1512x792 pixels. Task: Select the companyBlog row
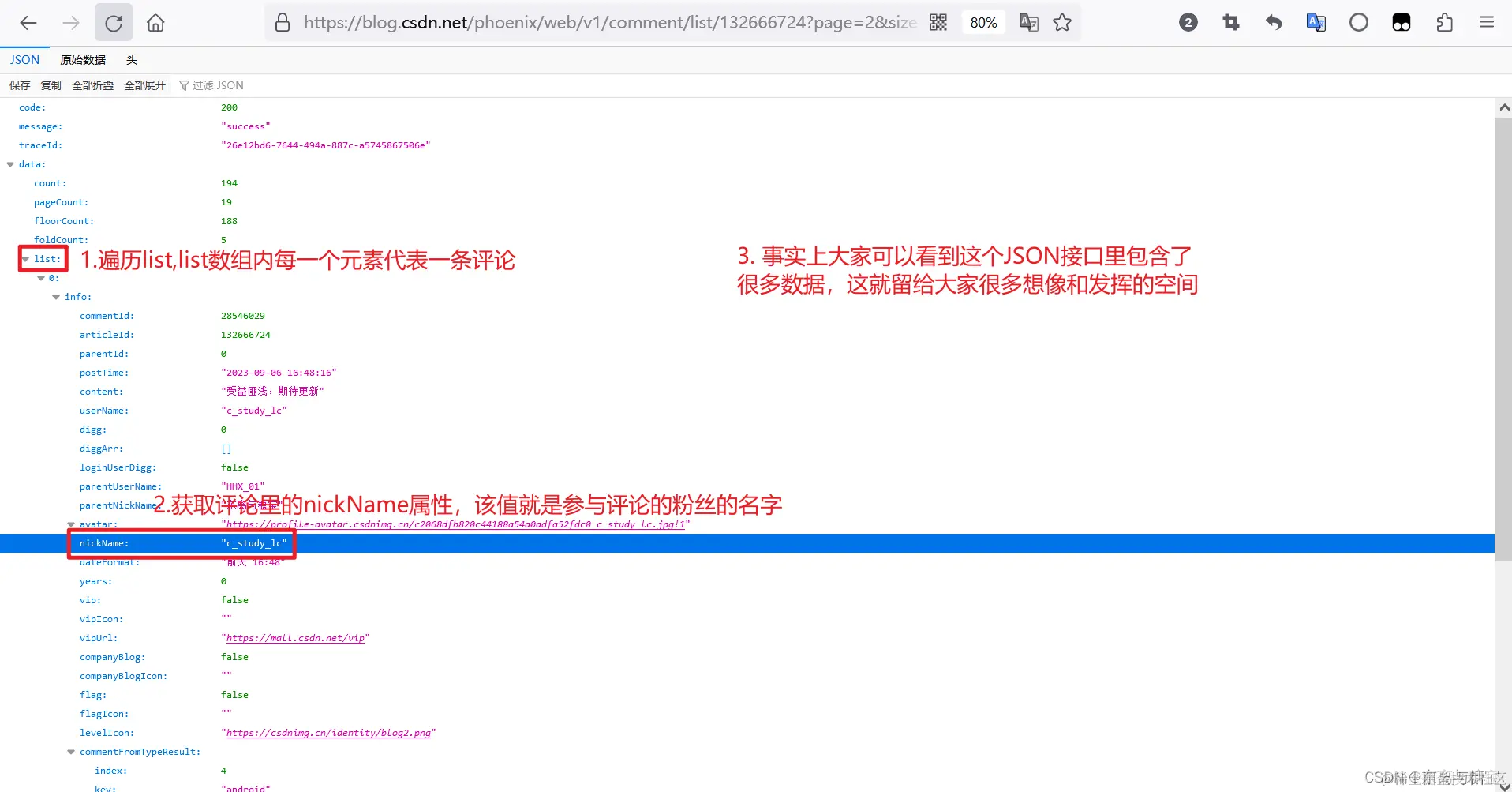tap(747, 657)
